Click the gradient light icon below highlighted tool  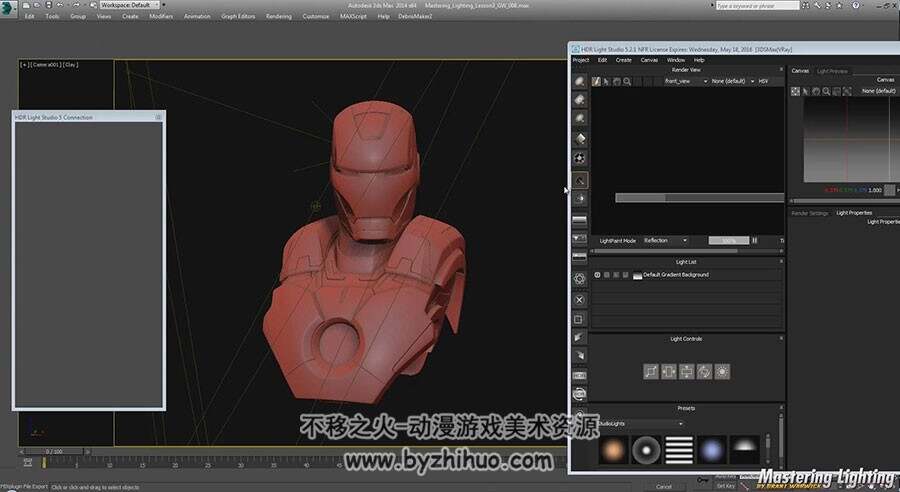tap(580, 199)
